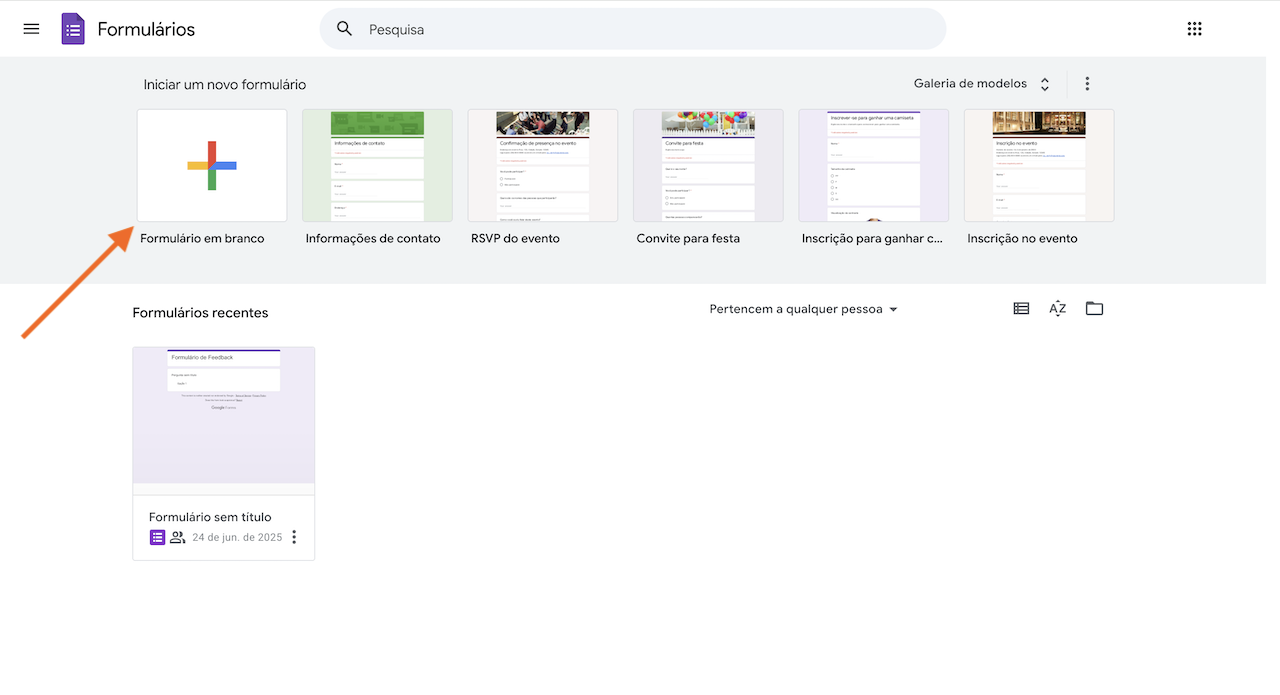Click the shared people icon on card
This screenshot has height=695, width=1280.
[x=178, y=537]
